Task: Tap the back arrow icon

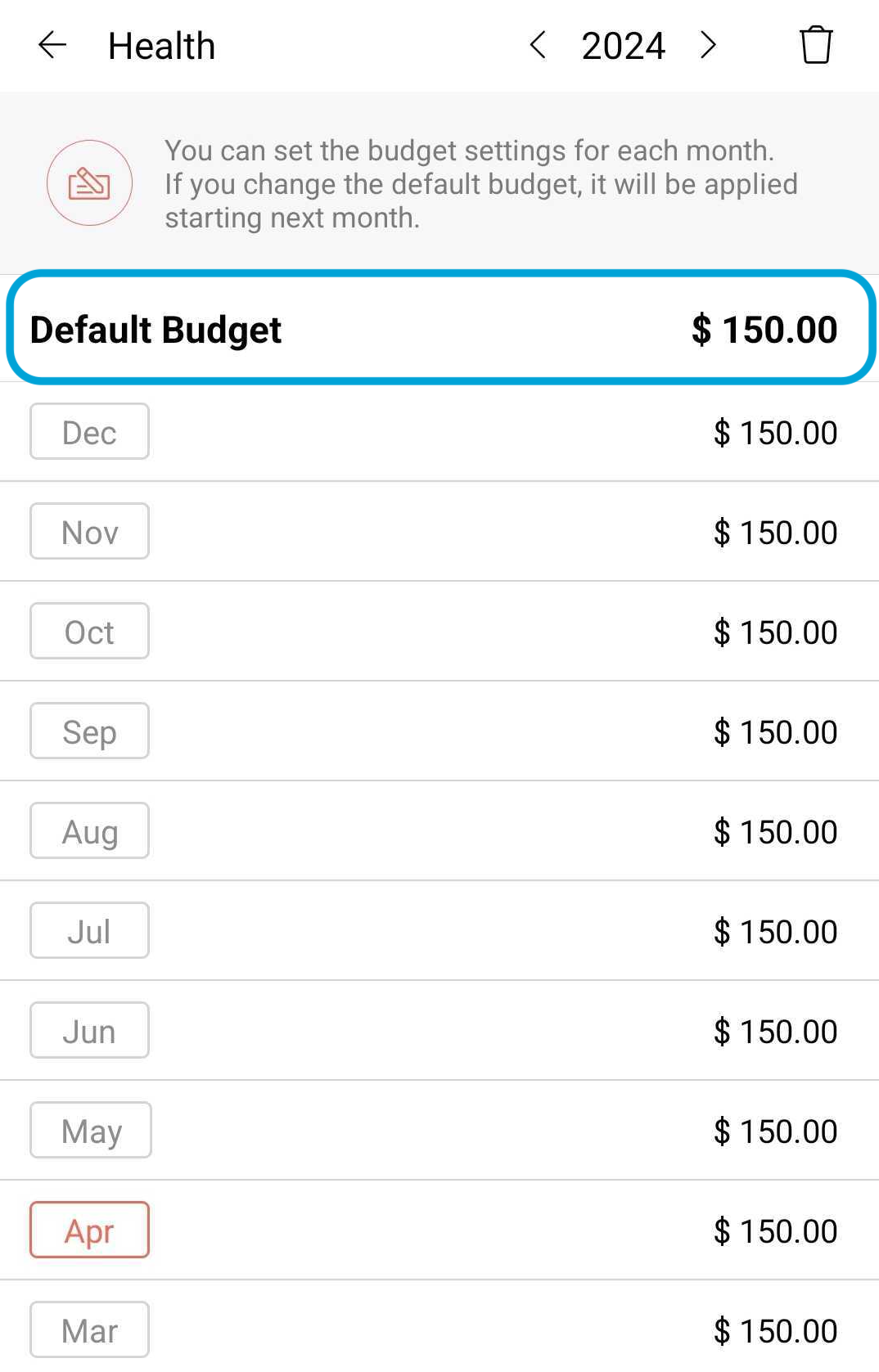Action: click(52, 45)
